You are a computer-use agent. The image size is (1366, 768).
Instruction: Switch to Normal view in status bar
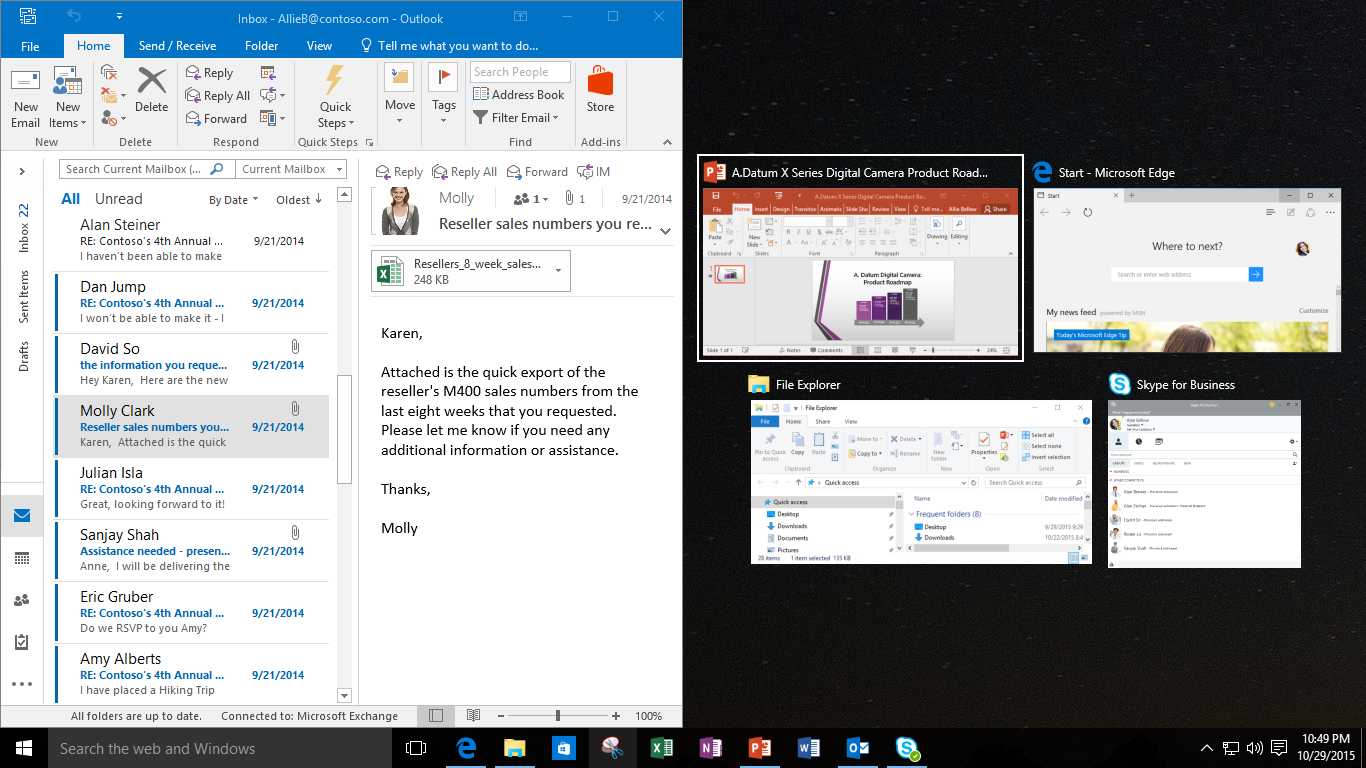pos(436,716)
